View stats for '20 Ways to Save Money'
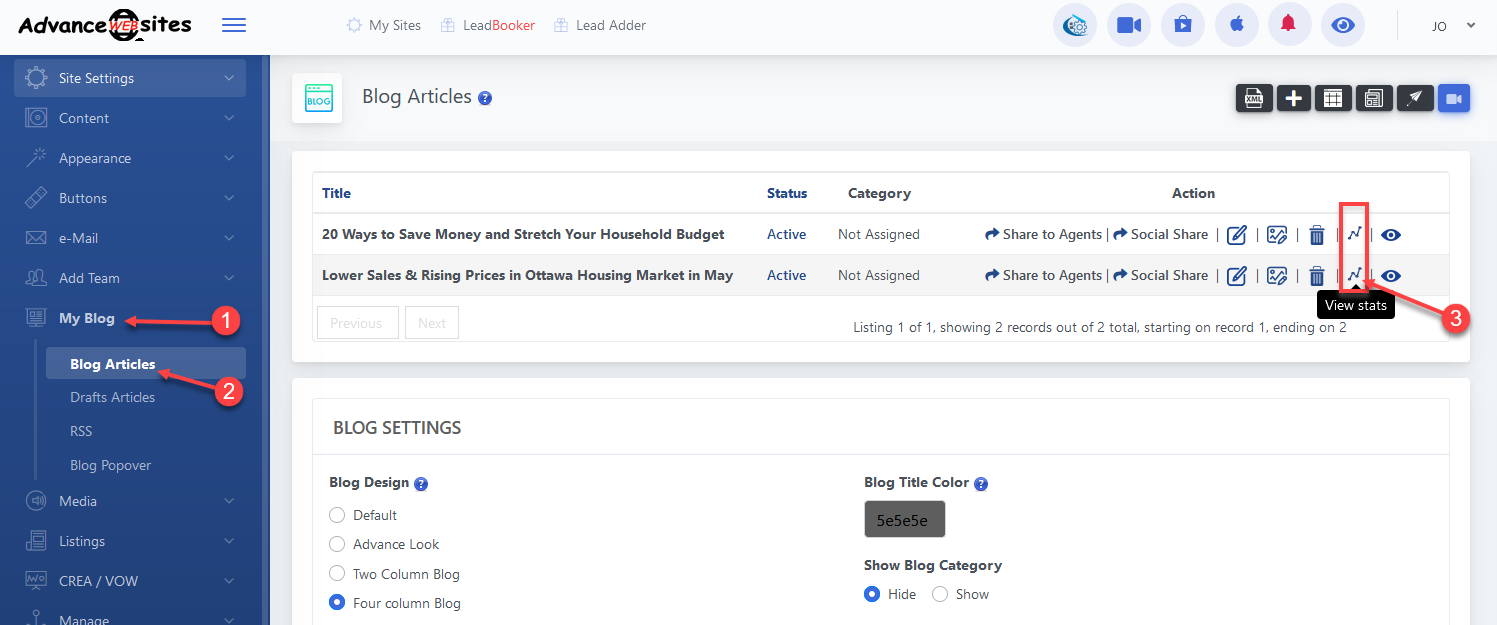 coord(1355,234)
